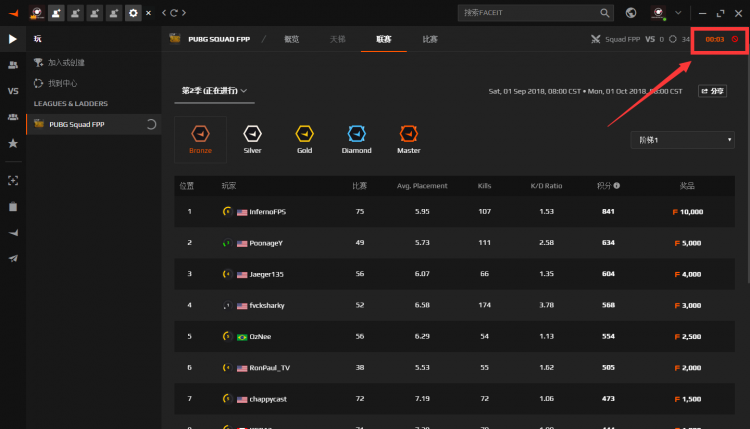Open the friends icon in sidebar
The width and height of the screenshot is (750, 429).
coord(13,65)
